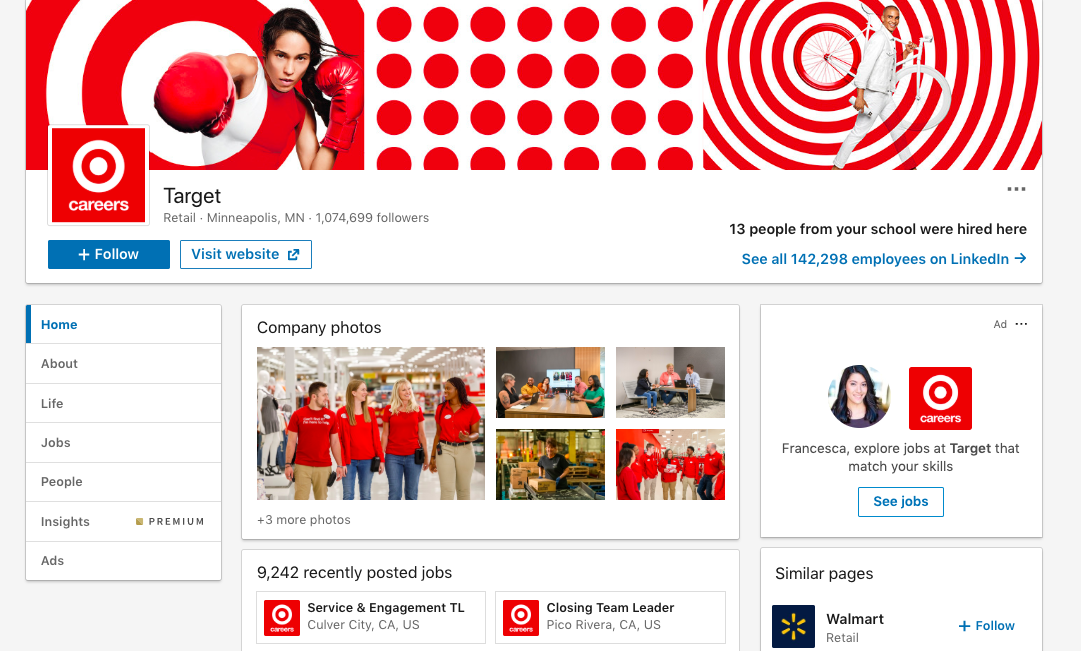Click the Walmart logo in Similar pages
The height and width of the screenshot is (651, 1081).
793,626
